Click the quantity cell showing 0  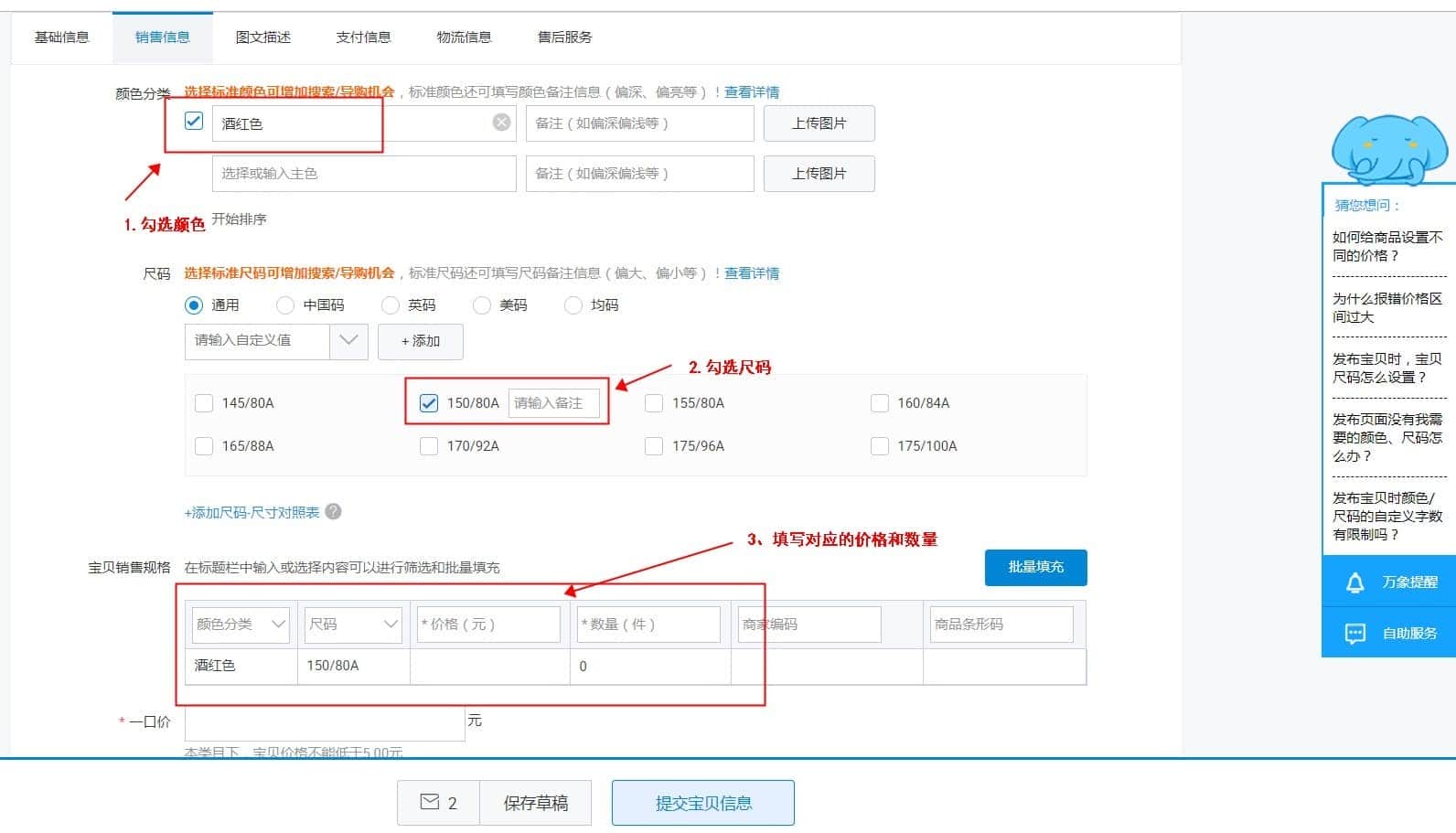[x=650, y=667]
